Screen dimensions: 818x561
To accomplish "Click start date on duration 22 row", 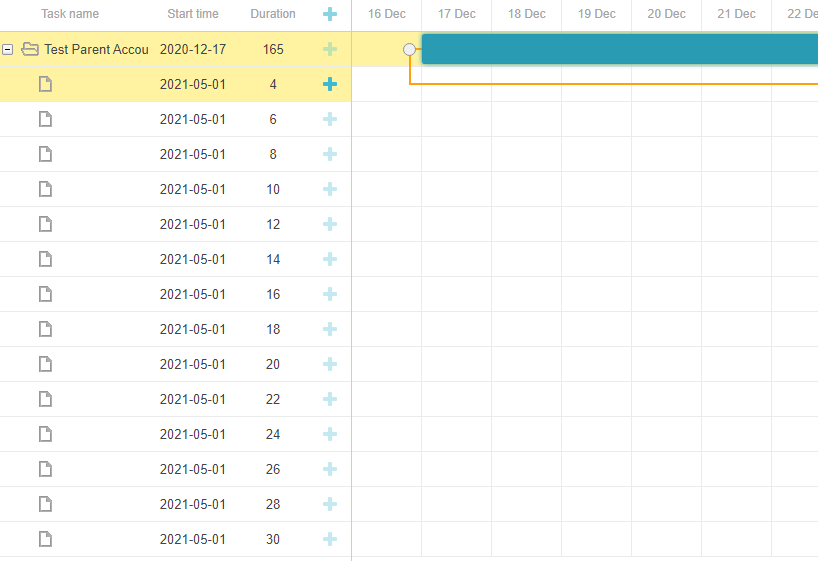I will pyautogui.click(x=193, y=399).
